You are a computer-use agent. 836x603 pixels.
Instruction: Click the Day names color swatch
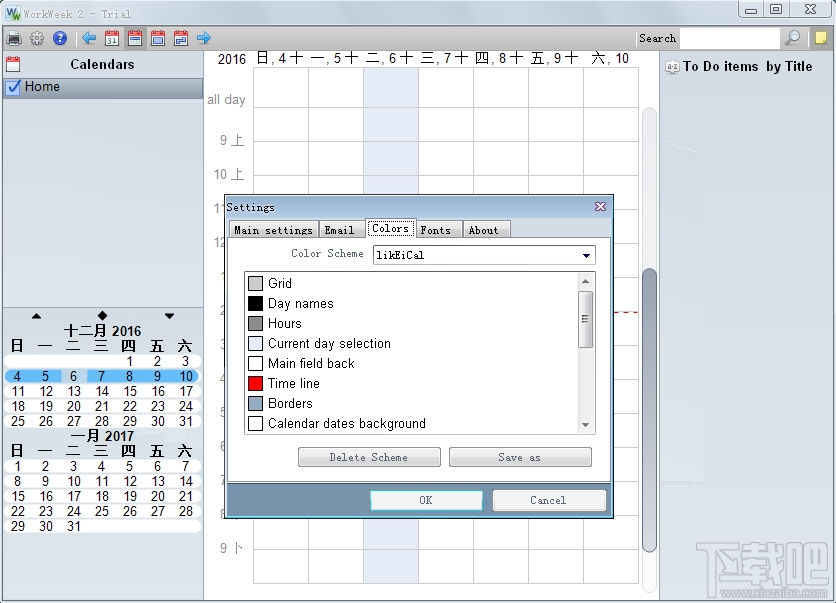[255, 303]
